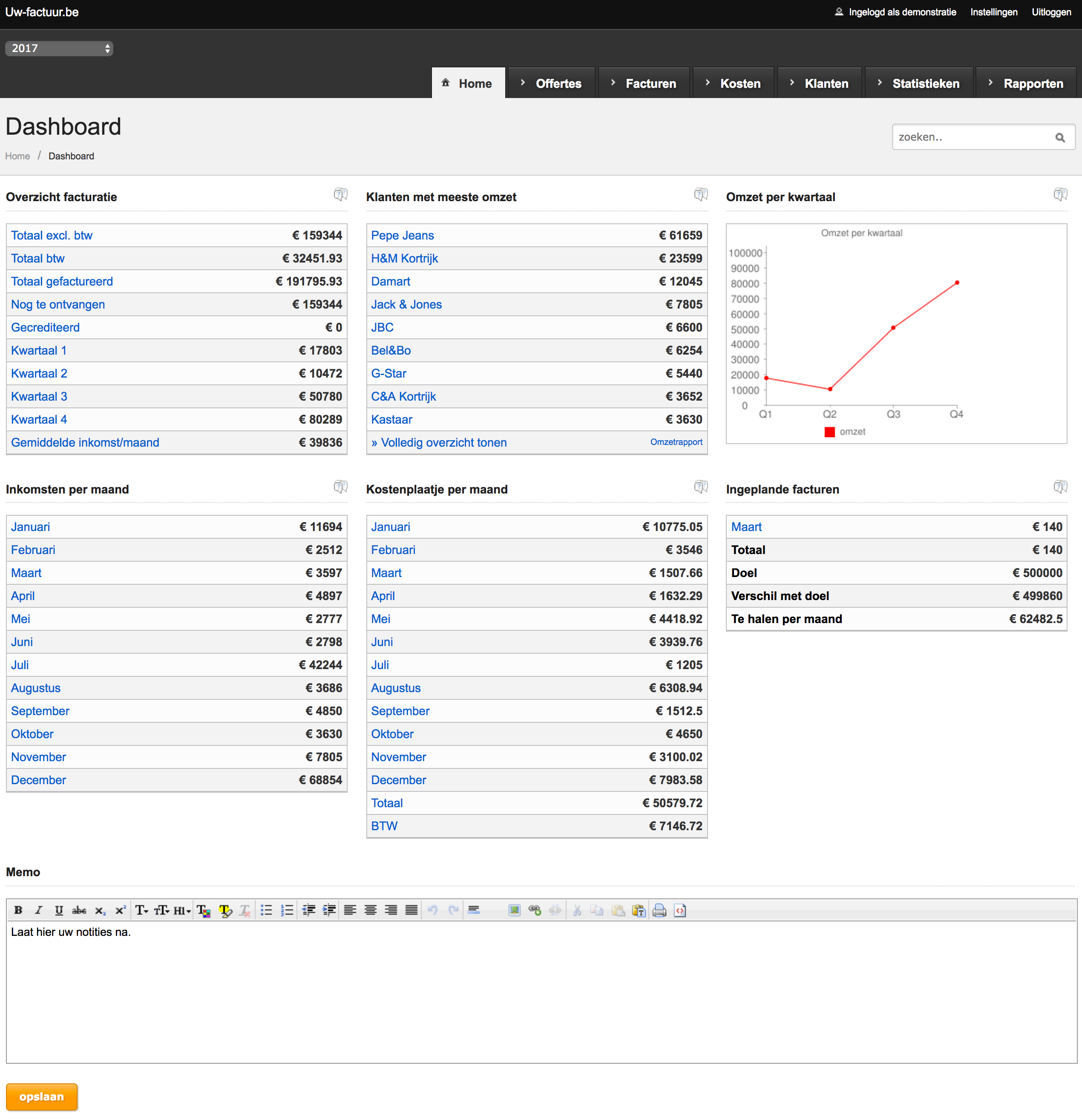Insert an image in the memo
Viewport: 1082px width, 1120px height.
click(514, 910)
